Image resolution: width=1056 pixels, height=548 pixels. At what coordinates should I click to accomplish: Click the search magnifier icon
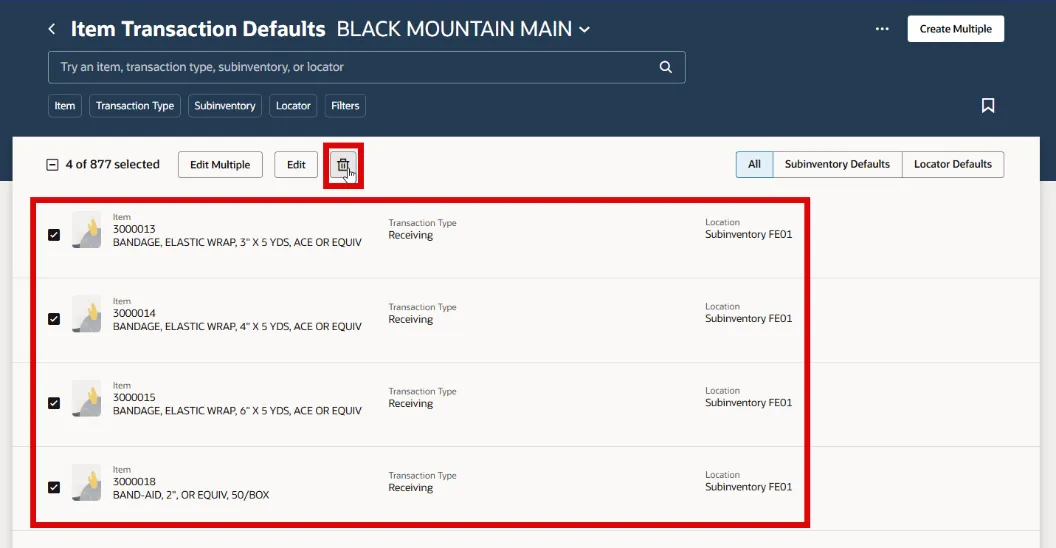click(666, 67)
